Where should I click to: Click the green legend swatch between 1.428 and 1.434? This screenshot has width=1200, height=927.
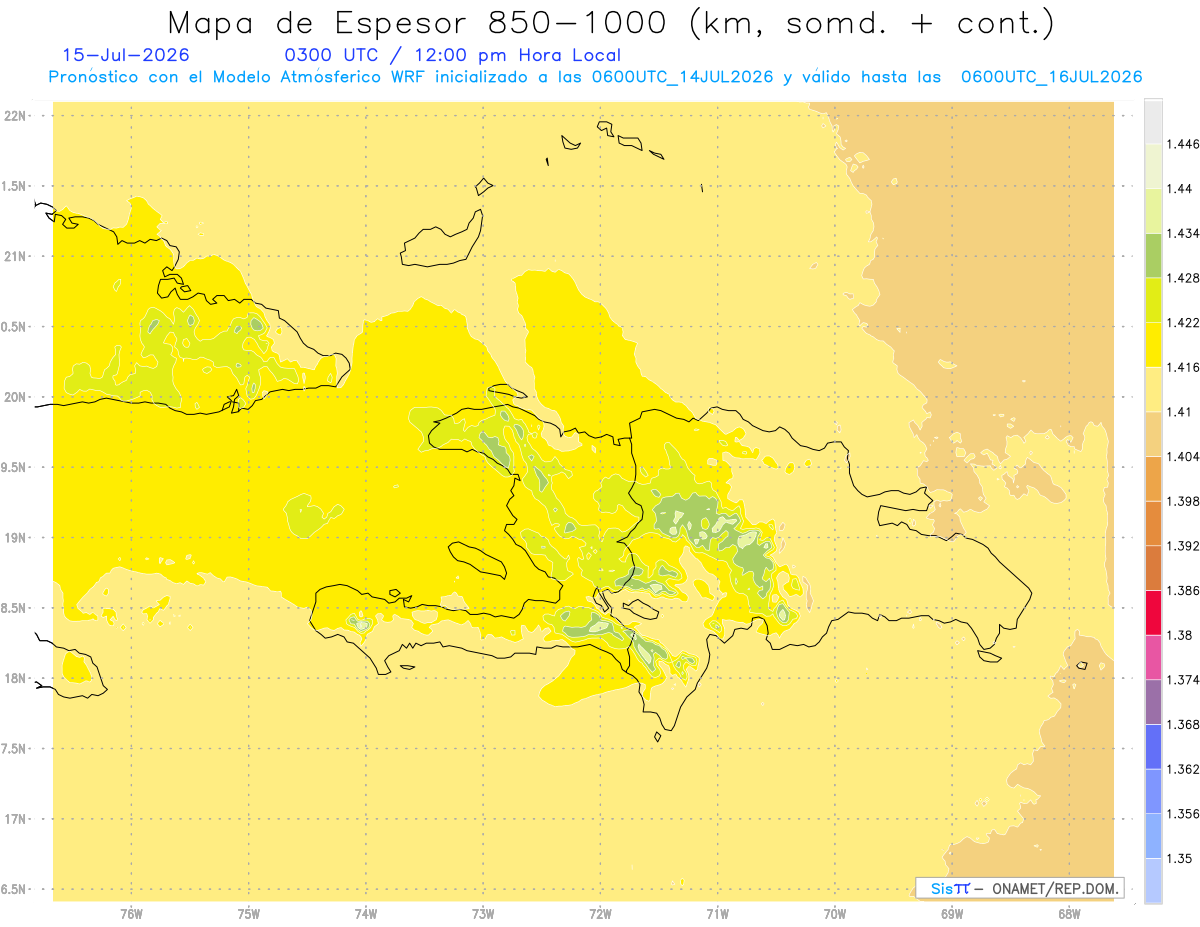click(1153, 255)
